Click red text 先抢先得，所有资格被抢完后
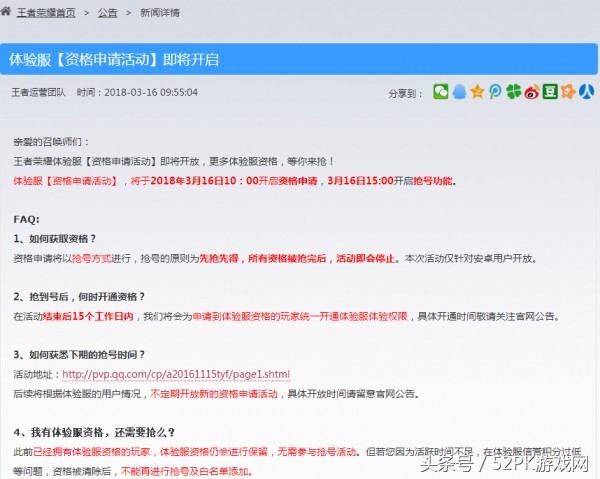This screenshot has height=479, width=600. pyautogui.click(x=263, y=258)
